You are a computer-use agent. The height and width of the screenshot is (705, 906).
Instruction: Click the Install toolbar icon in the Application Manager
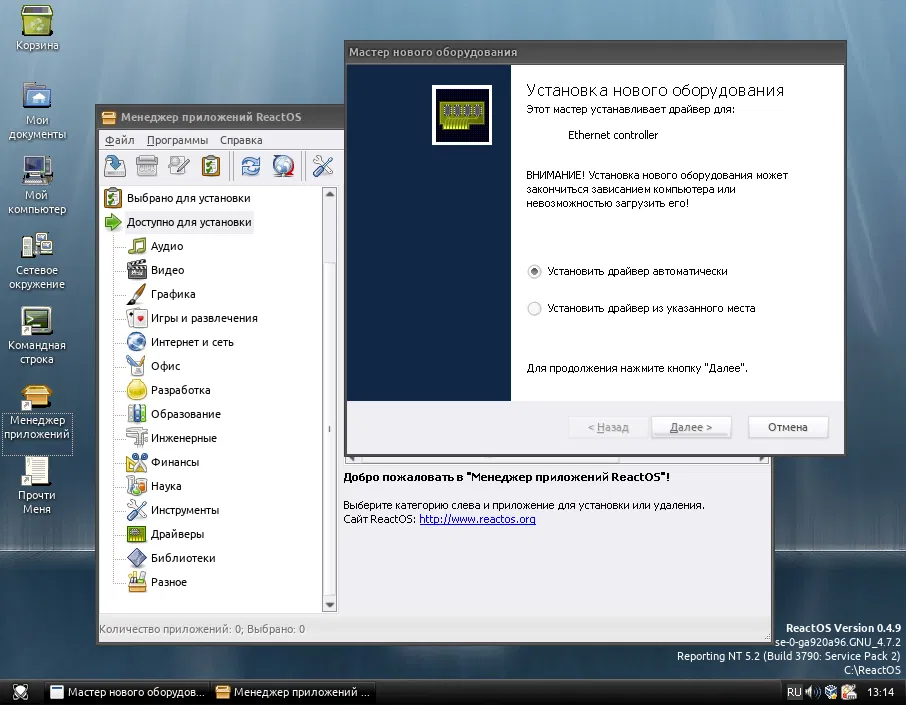[x=115, y=166]
